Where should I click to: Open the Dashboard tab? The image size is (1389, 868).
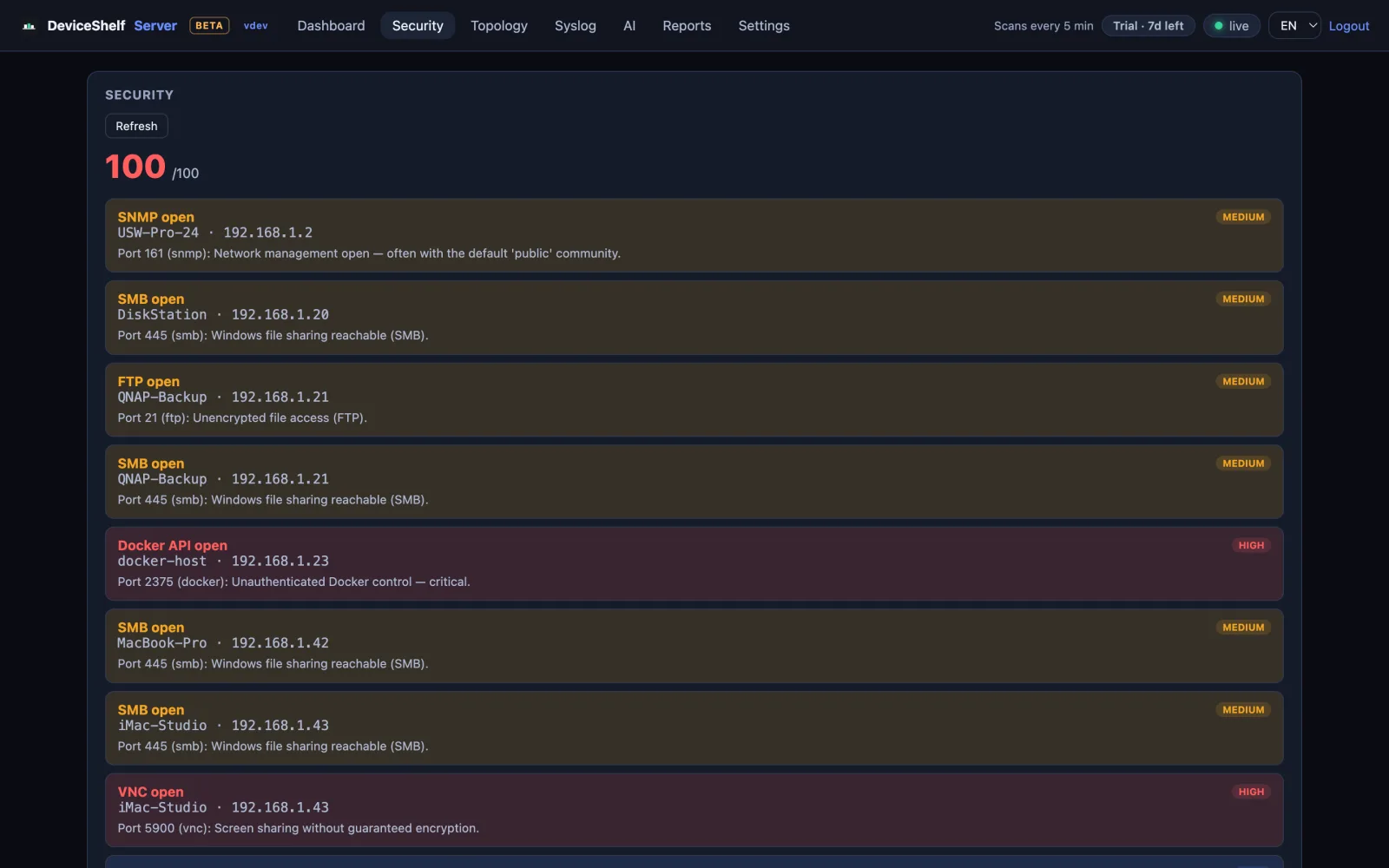click(331, 26)
